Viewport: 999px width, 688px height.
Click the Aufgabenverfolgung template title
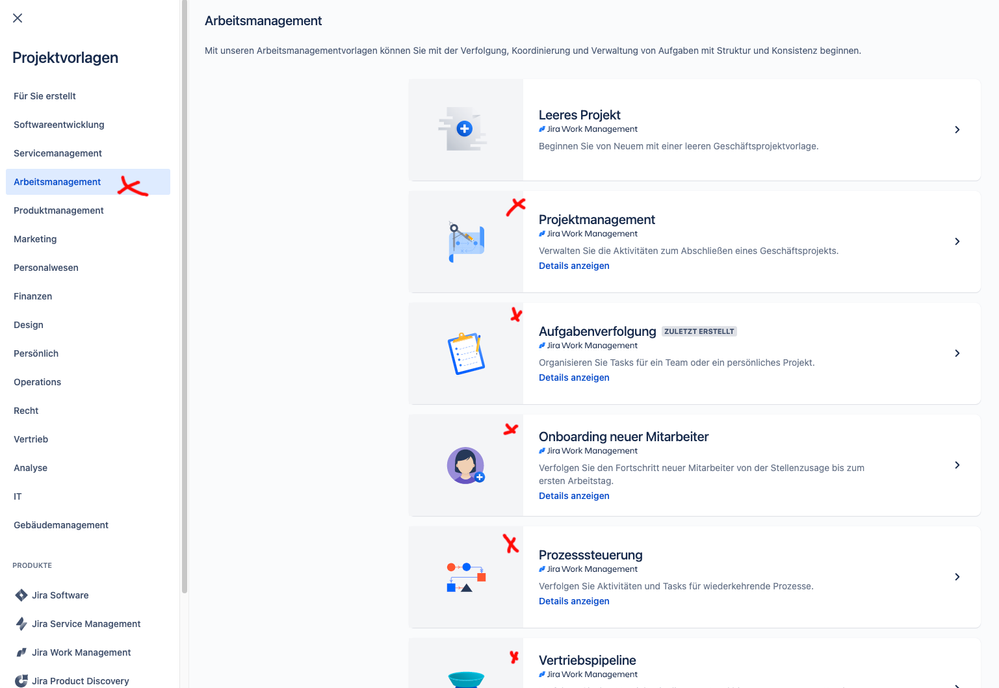coord(597,331)
